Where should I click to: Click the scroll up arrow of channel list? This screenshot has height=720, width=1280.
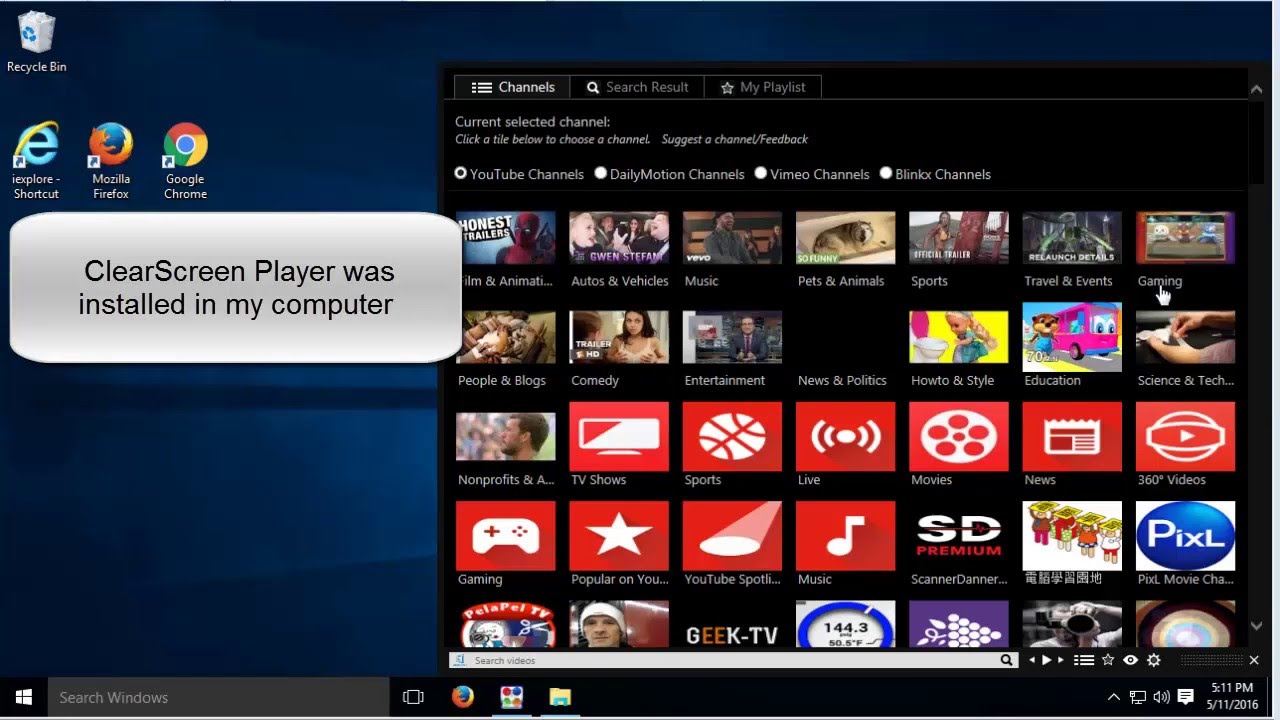coord(1257,90)
